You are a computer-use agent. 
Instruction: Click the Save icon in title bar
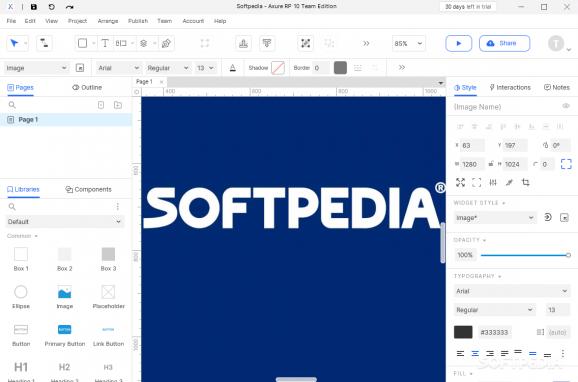pos(34,7)
